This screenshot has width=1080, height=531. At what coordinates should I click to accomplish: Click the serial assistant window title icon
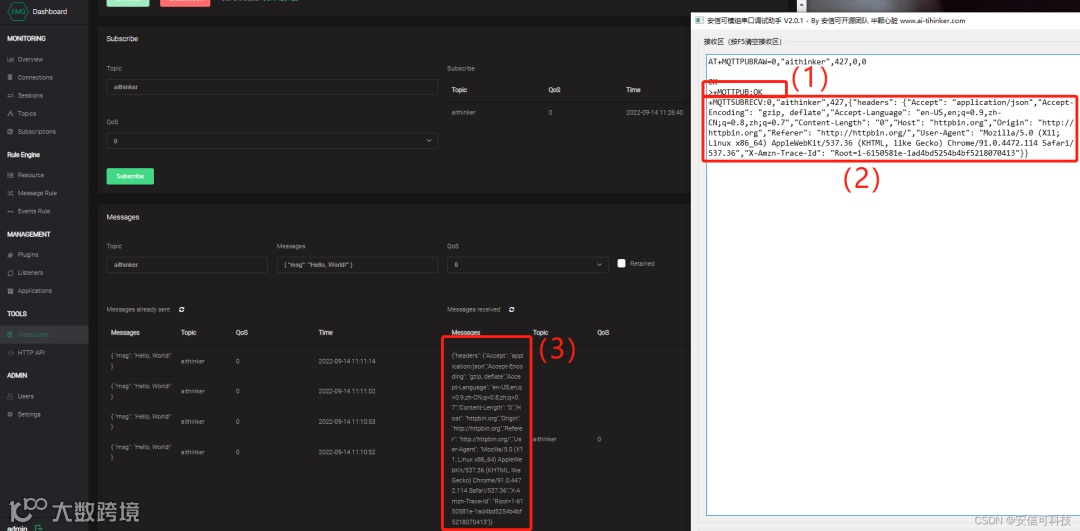(x=699, y=21)
